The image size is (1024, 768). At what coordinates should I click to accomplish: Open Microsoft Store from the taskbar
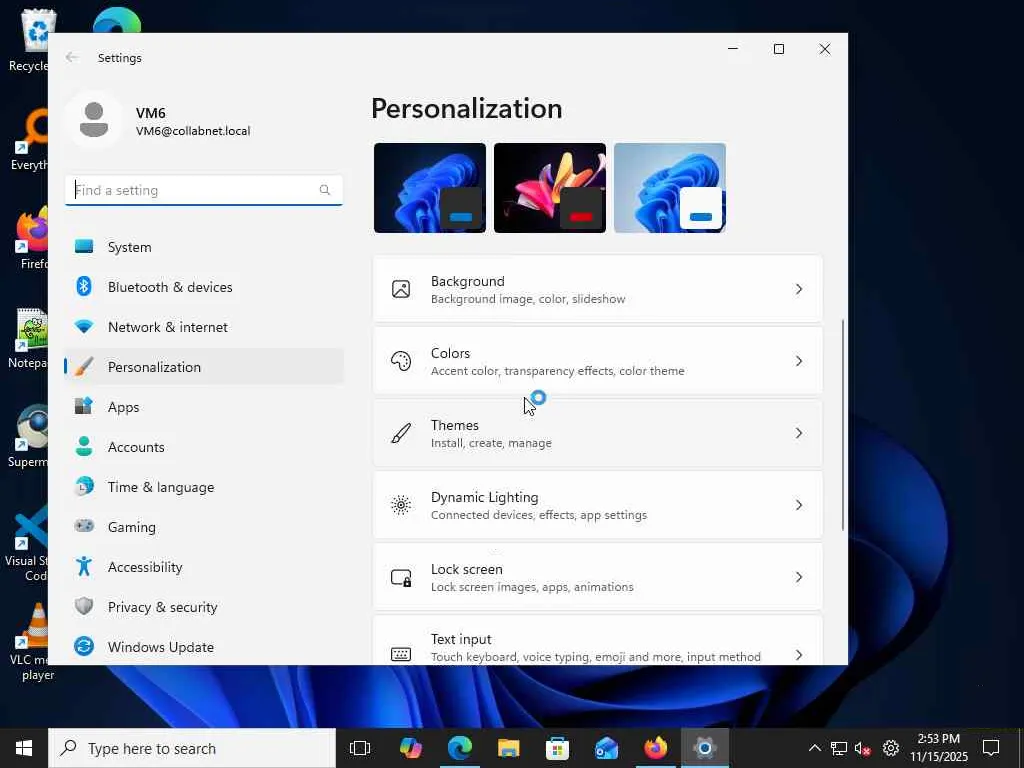558,748
